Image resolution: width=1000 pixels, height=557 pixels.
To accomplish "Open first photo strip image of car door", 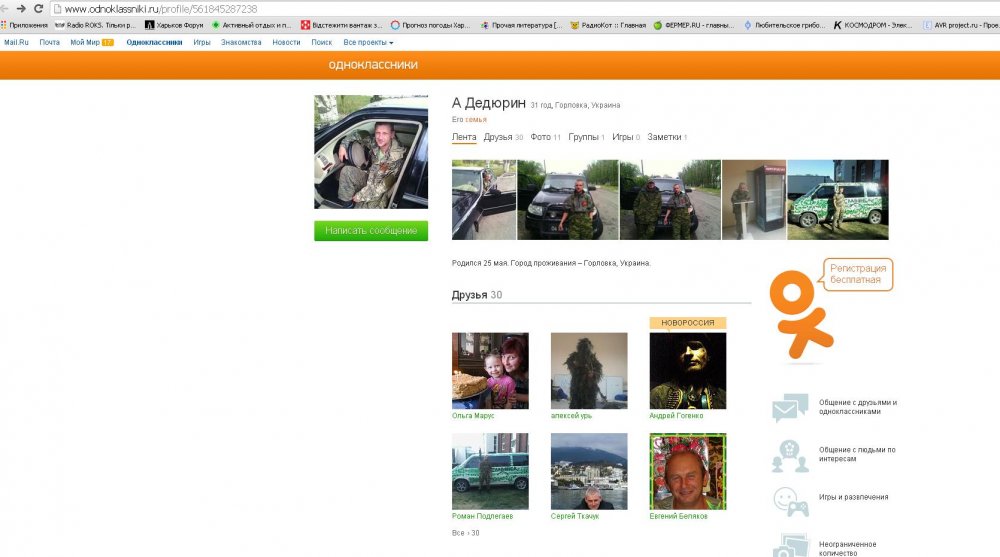I will (483, 200).
